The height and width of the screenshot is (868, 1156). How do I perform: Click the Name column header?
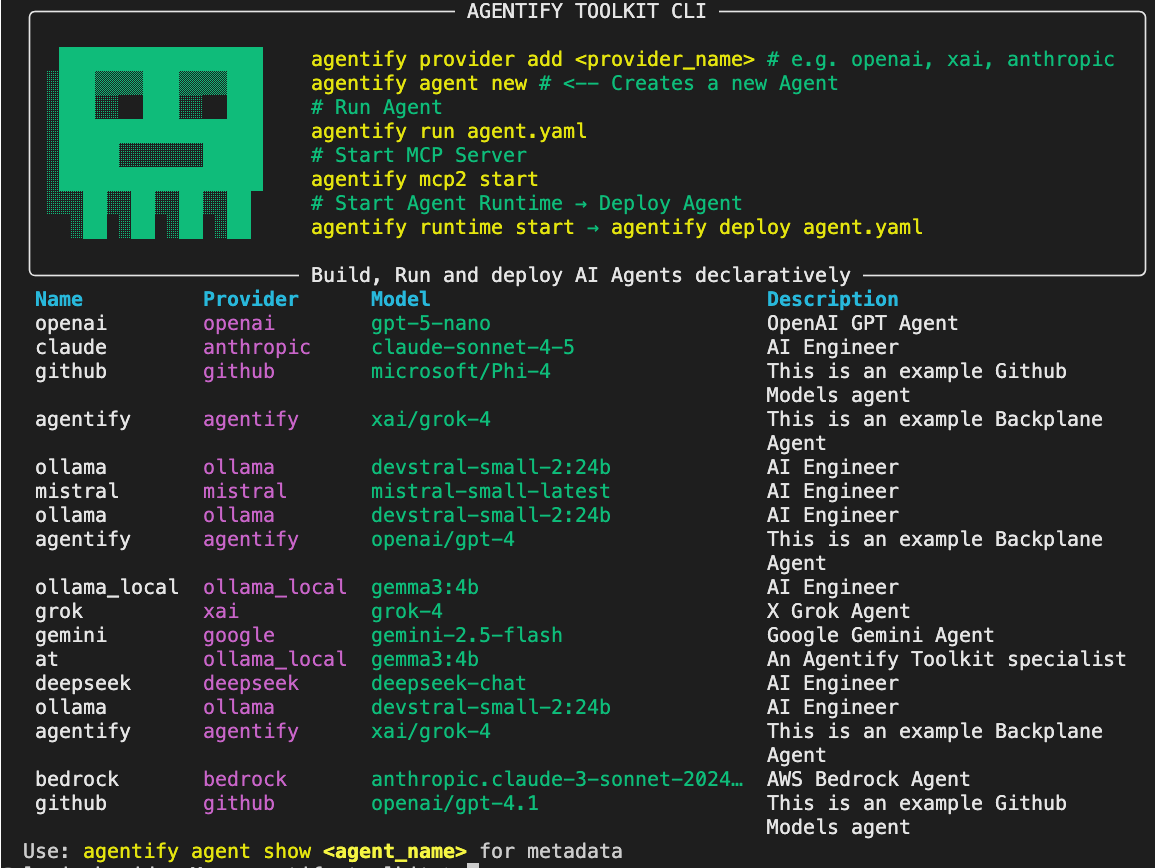pyautogui.click(x=59, y=299)
